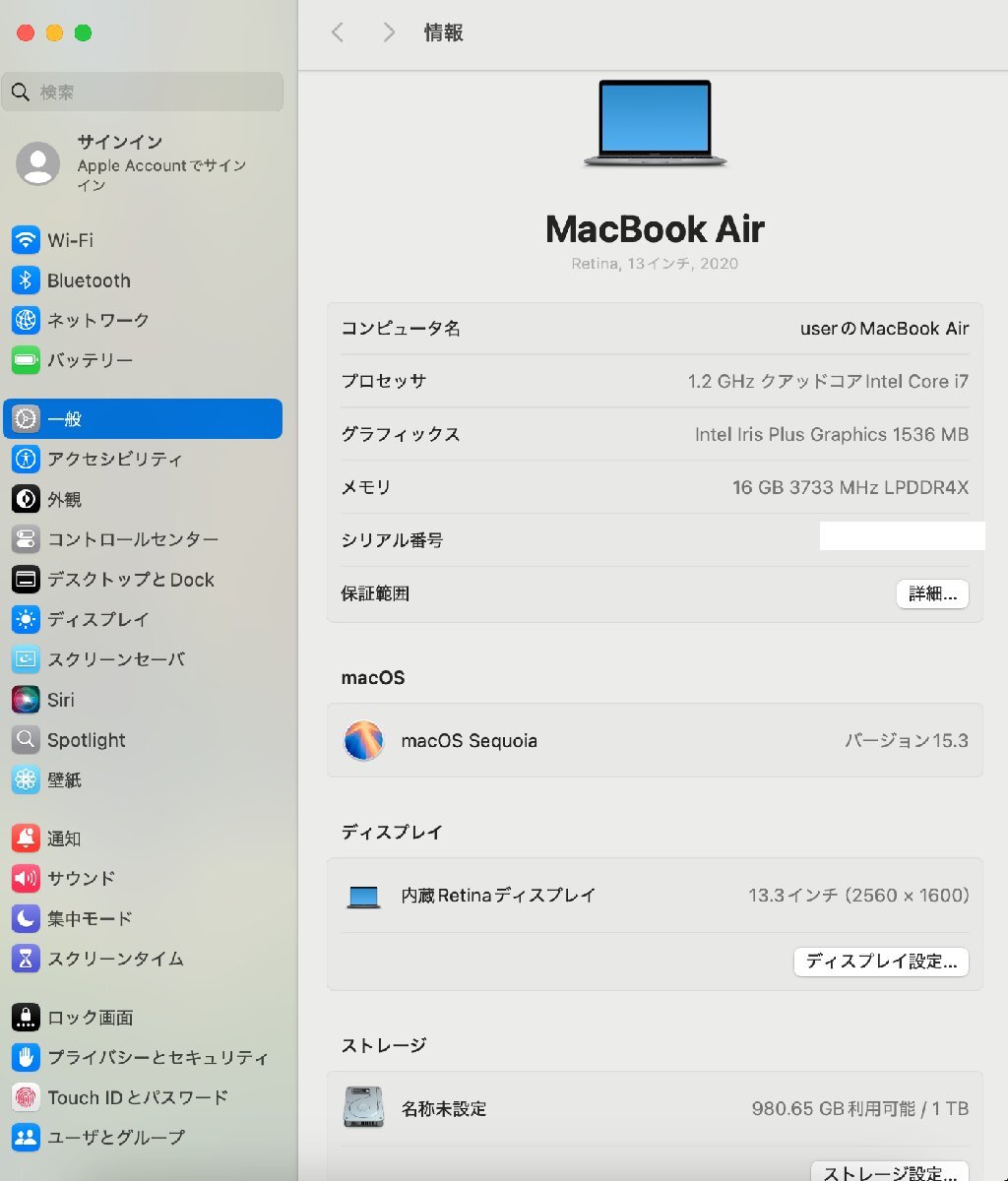
Task: Open ディスプレイ設定 for the Retina display
Action: (881, 963)
